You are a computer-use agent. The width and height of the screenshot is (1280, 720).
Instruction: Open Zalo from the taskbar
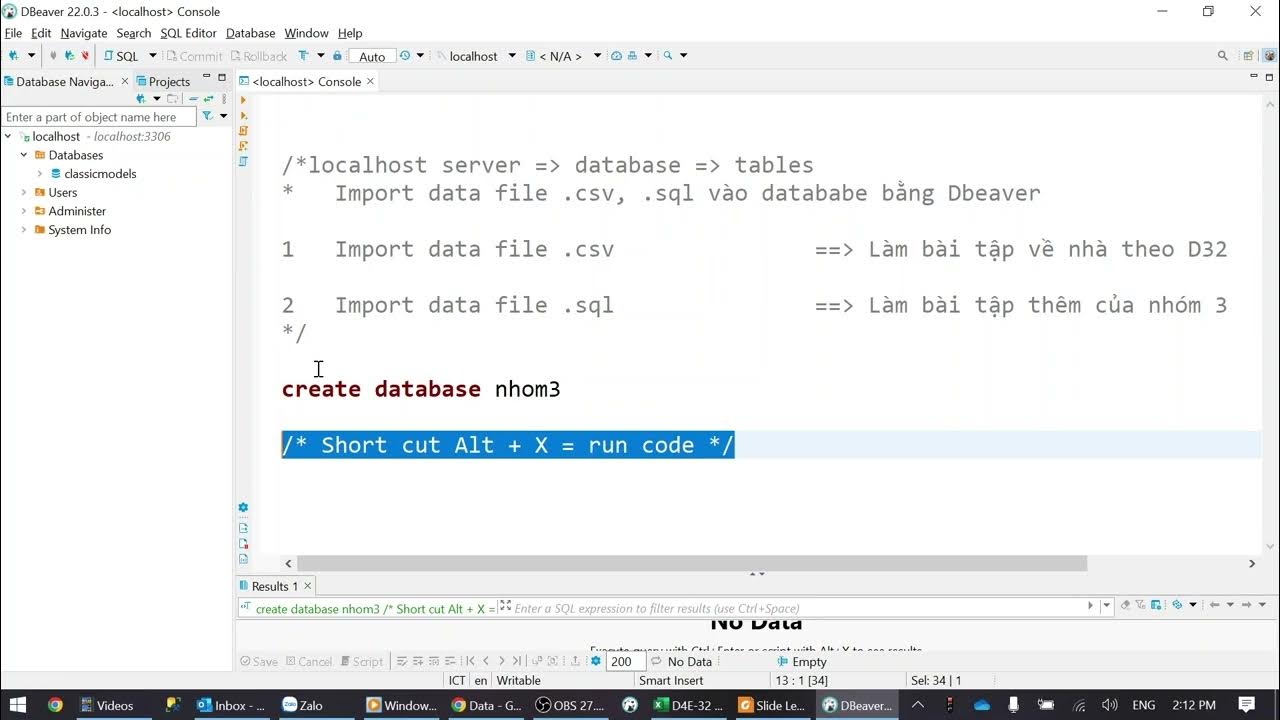coord(303,705)
